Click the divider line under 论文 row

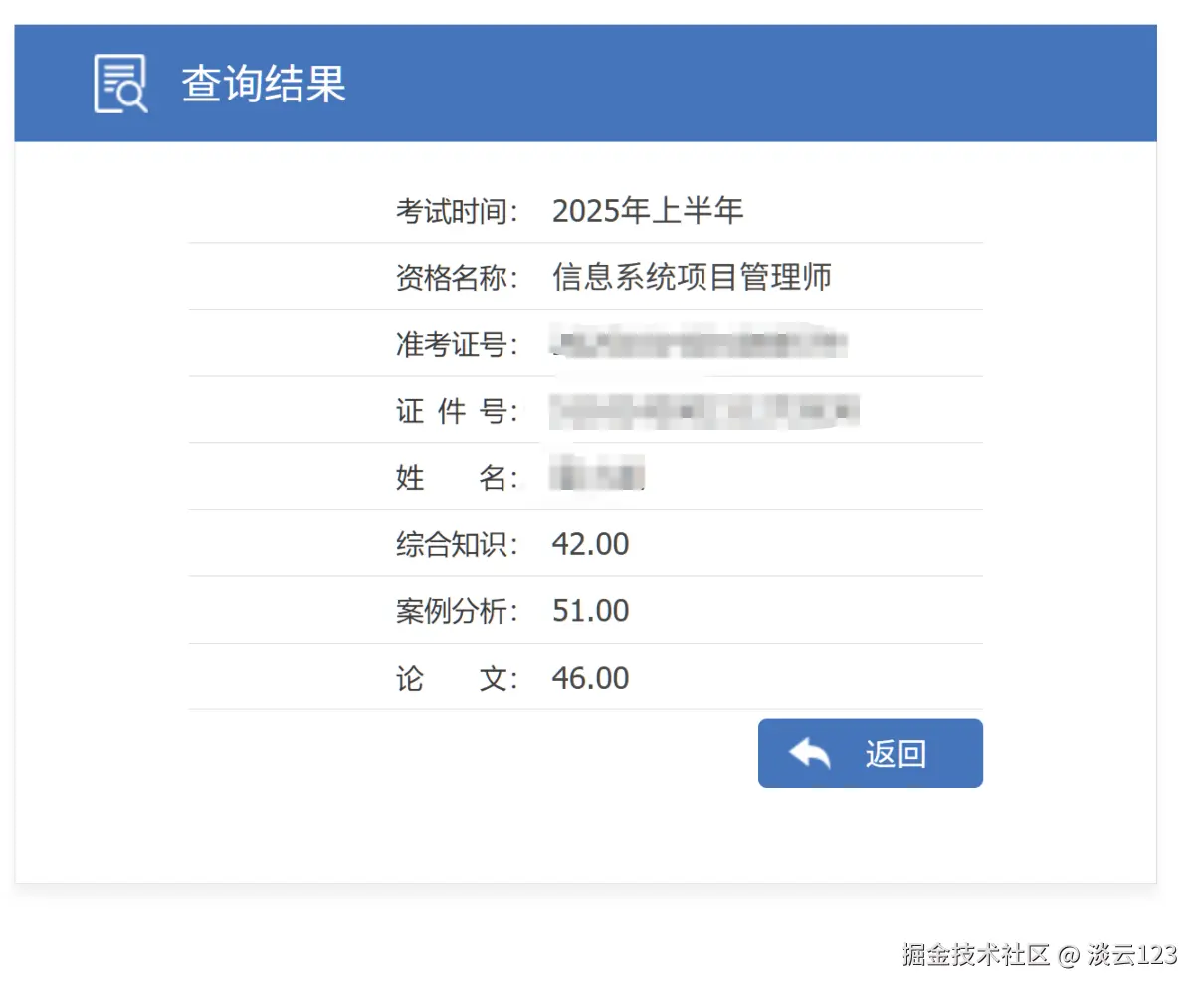point(585,708)
